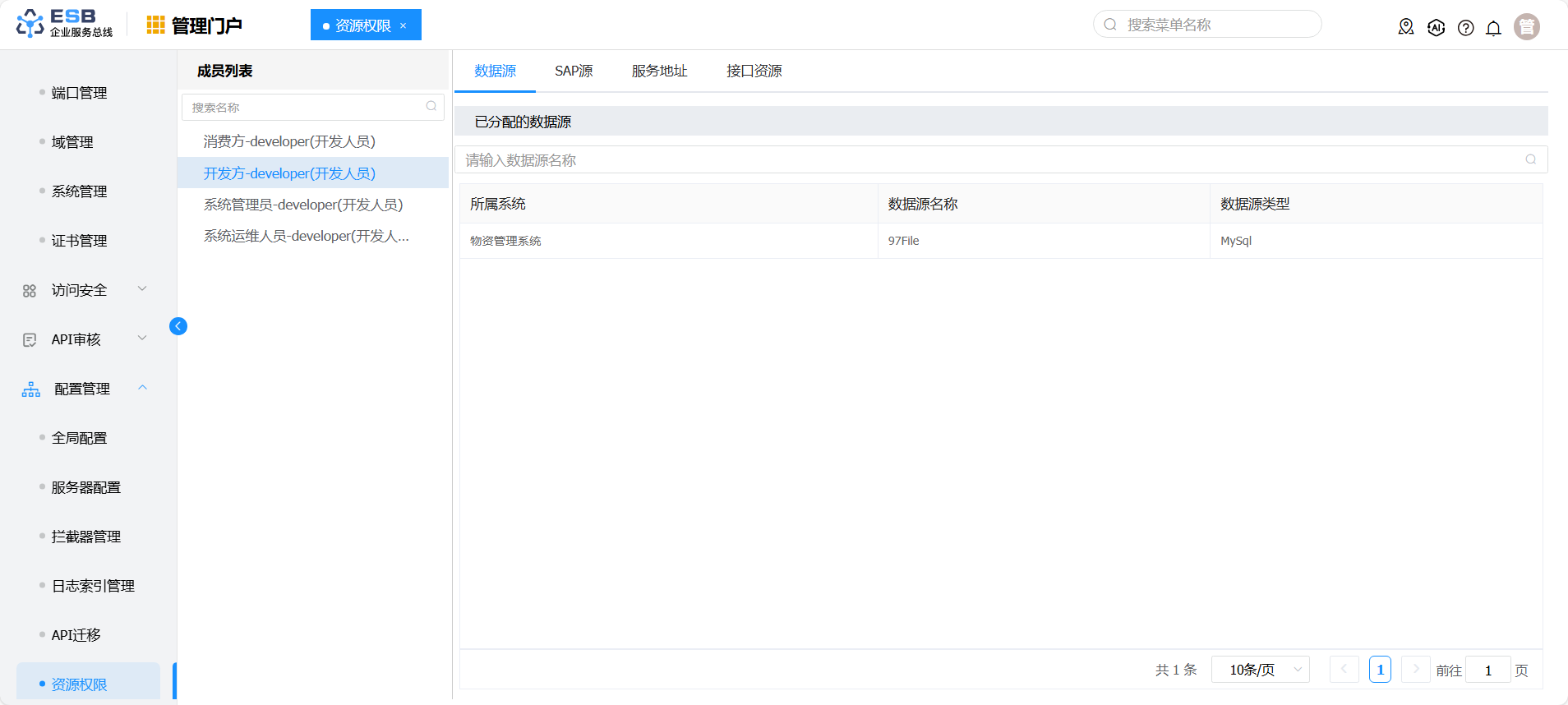Click the go-to page number input
The image size is (1568, 705).
point(1487,670)
